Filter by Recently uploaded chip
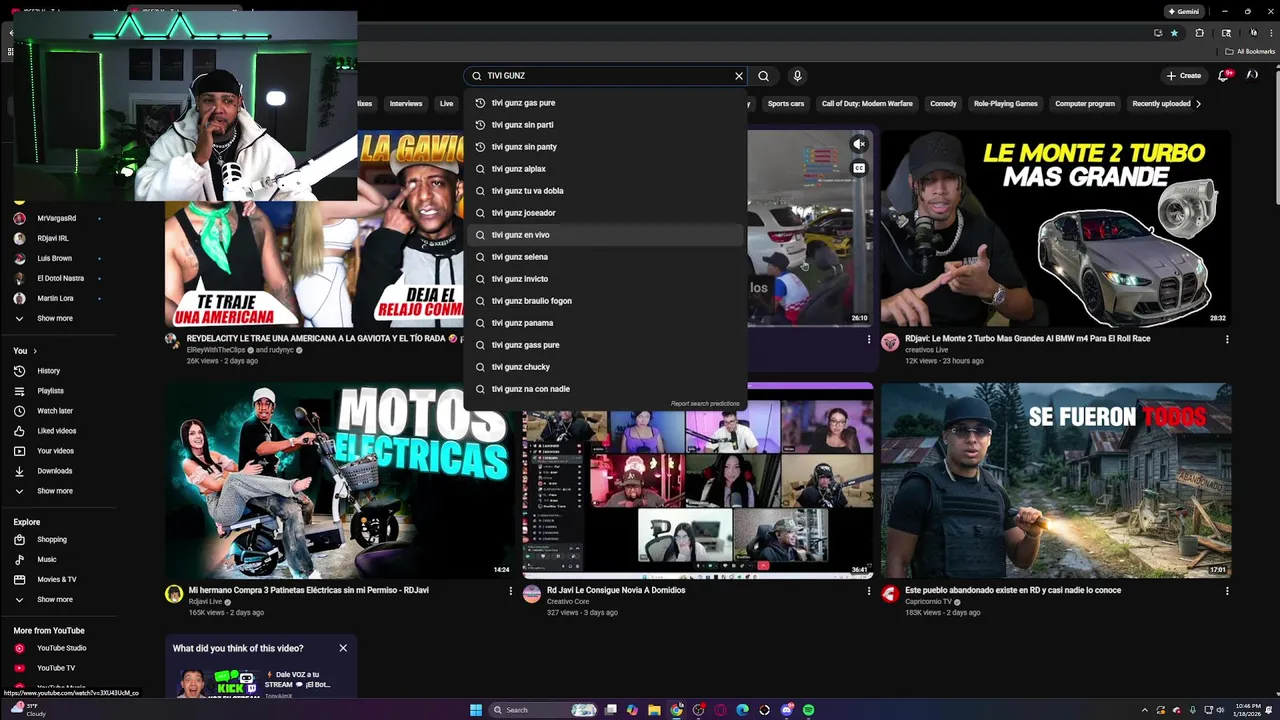Image resolution: width=1280 pixels, height=720 pixels. (x=1161, y=104)
